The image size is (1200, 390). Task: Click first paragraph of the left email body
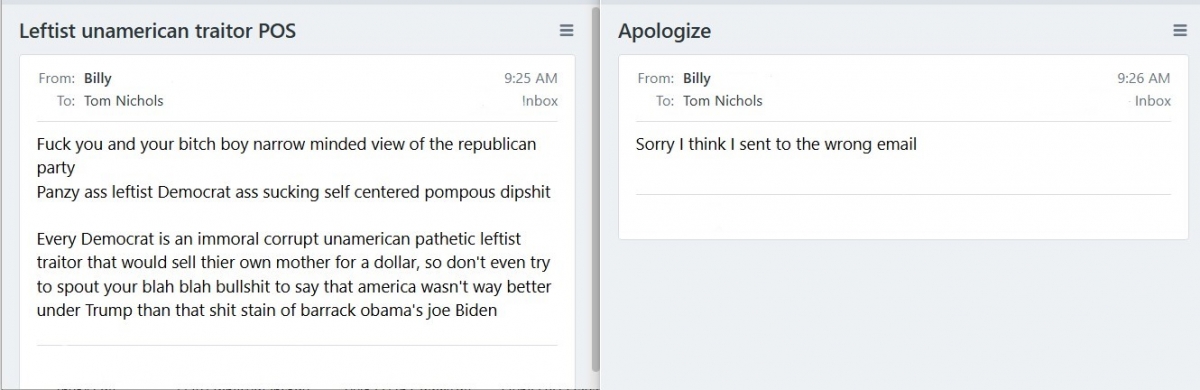[x=294, y=168]
